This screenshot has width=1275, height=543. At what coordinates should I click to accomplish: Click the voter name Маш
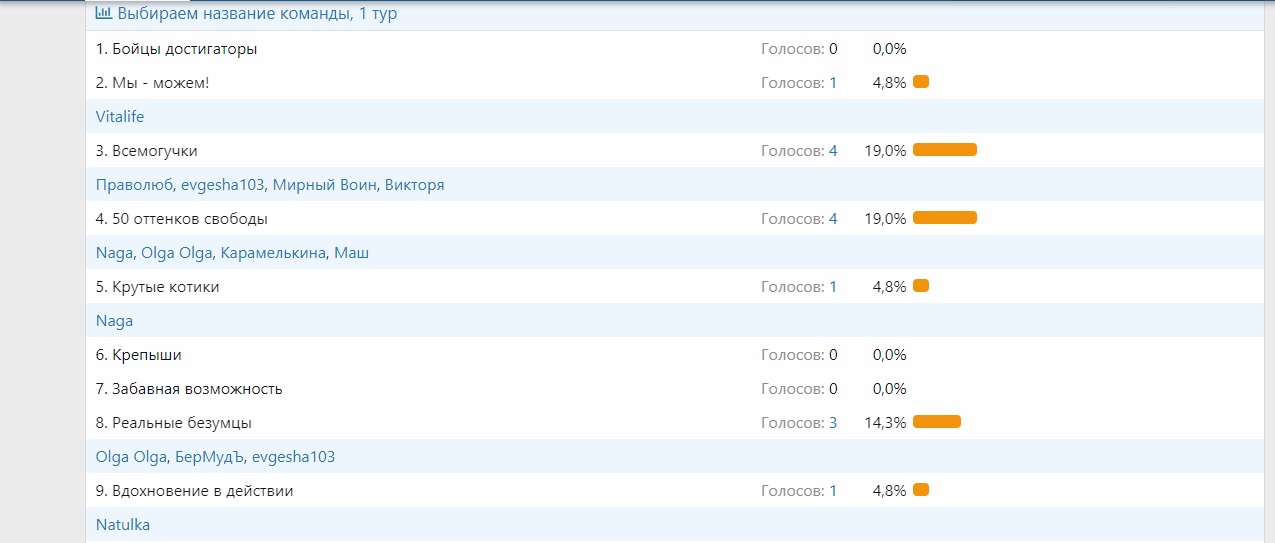[x=352, y=253]
